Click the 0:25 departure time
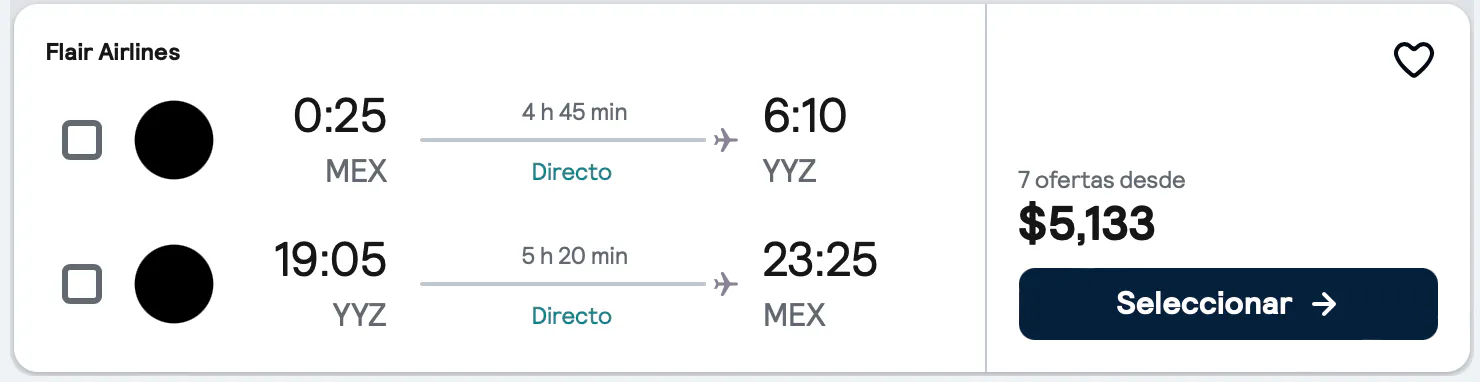Screen dimensions: 1480x382 [340, 116]
